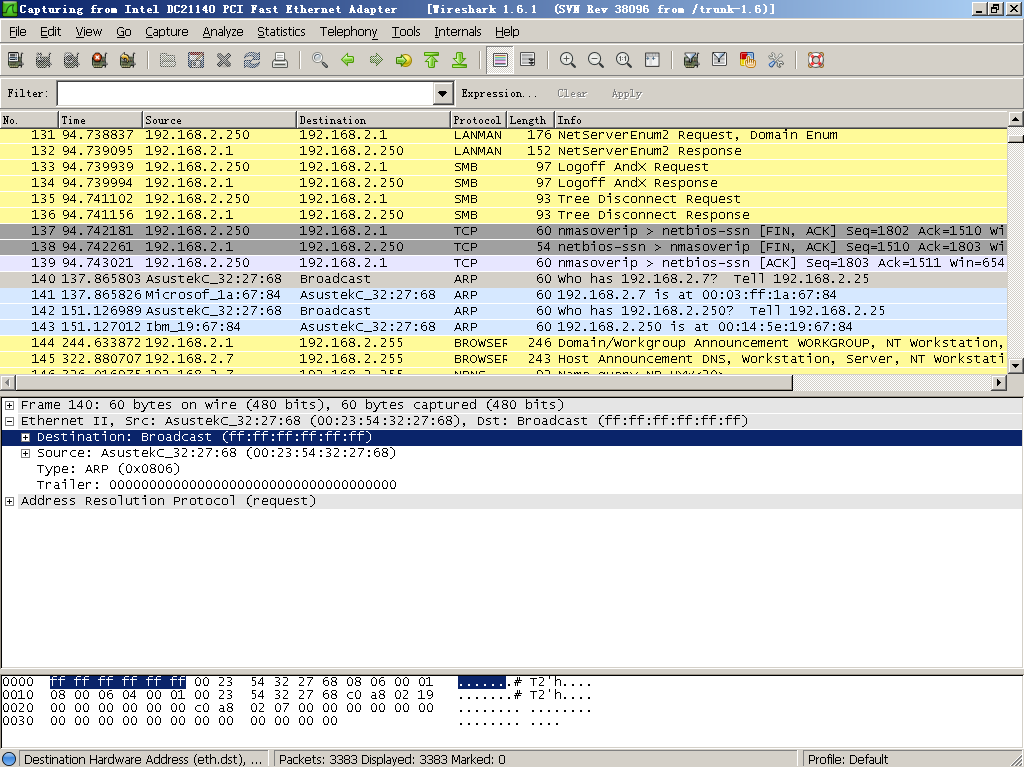Click in the display Filter text field
This screenshot has width=1024, height=768.
246,93
